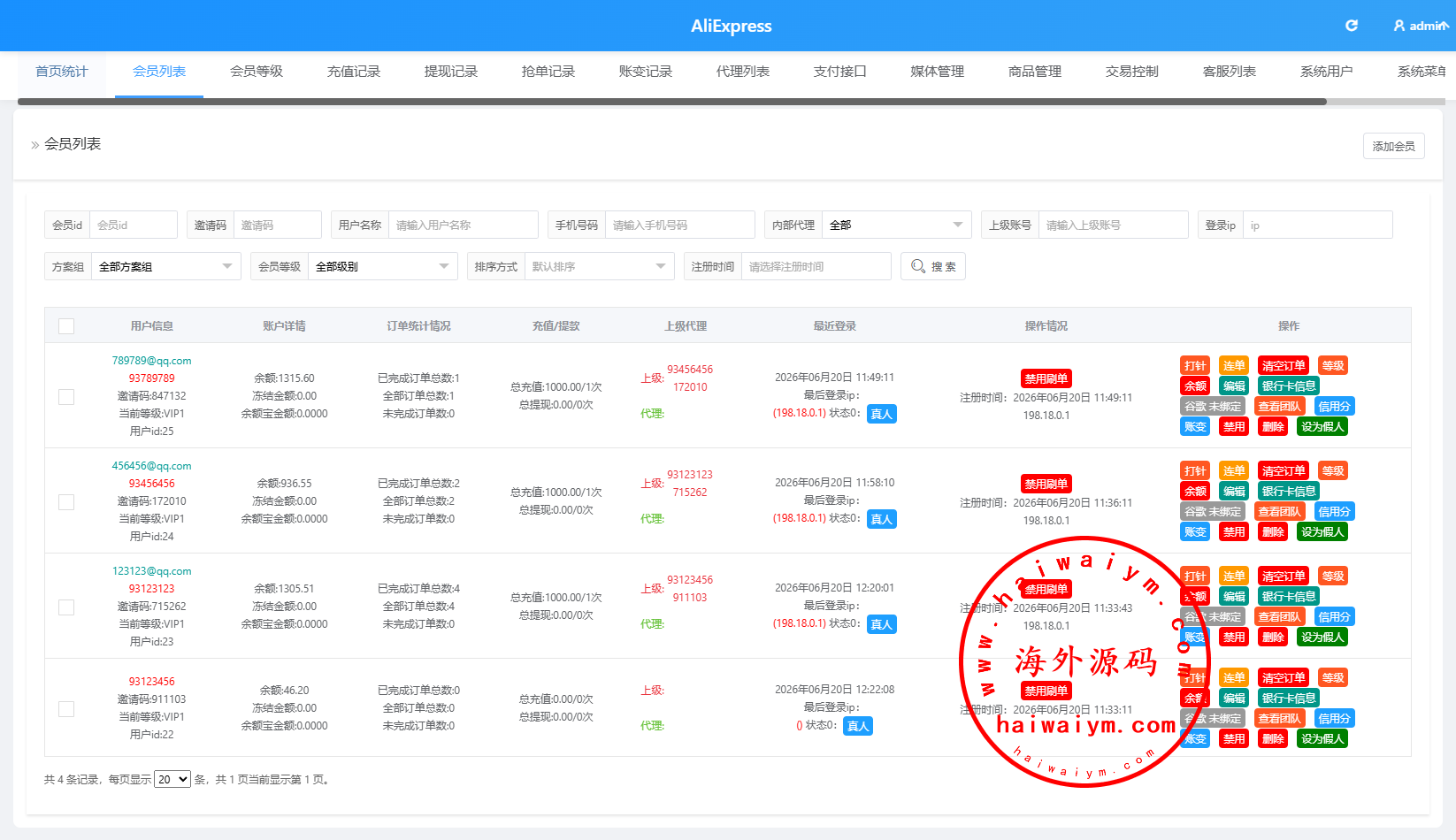Open the admin user menu

click(x=1421, y=26)
